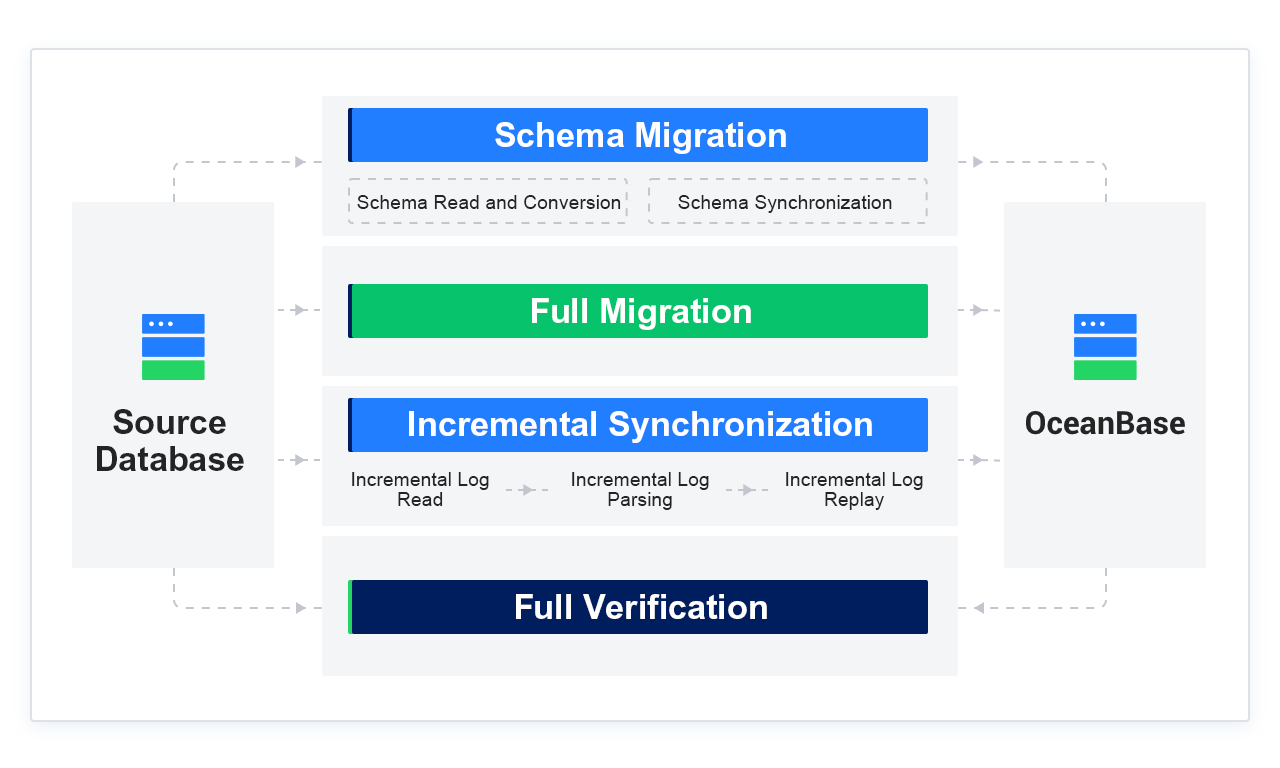Click the arrow between Log Read and Parsing
Viewport: 1280px width, 768px height.
528,490
